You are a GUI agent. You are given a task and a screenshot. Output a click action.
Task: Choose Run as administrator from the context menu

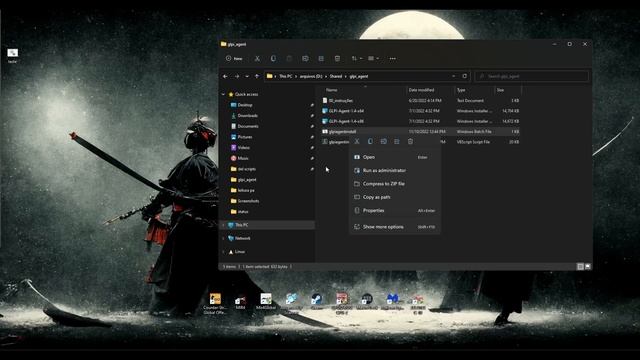[x=395, y=170]
